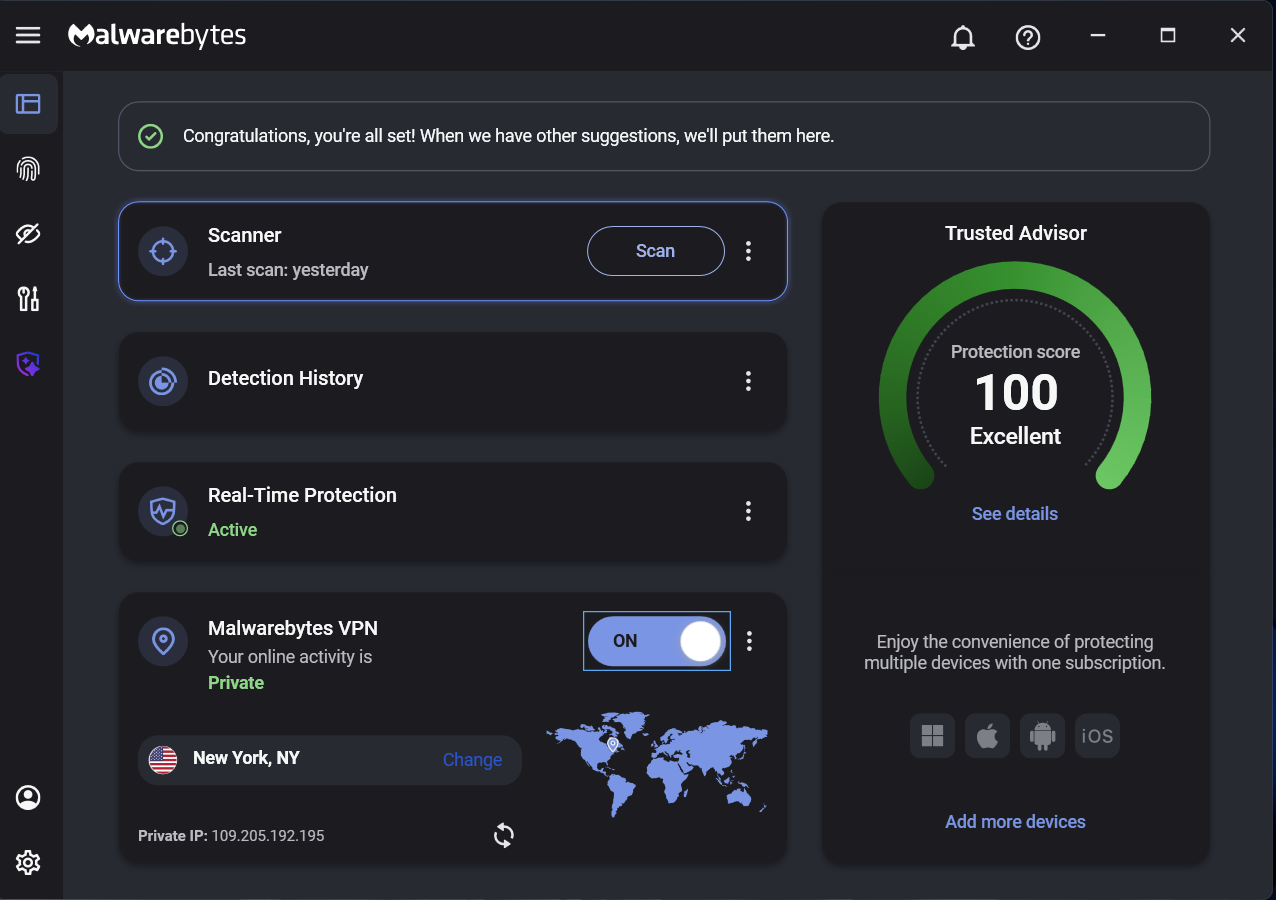This screenshot has height=900, width=1276.
Task: Open the account profile icon
Action: point(28,797)
